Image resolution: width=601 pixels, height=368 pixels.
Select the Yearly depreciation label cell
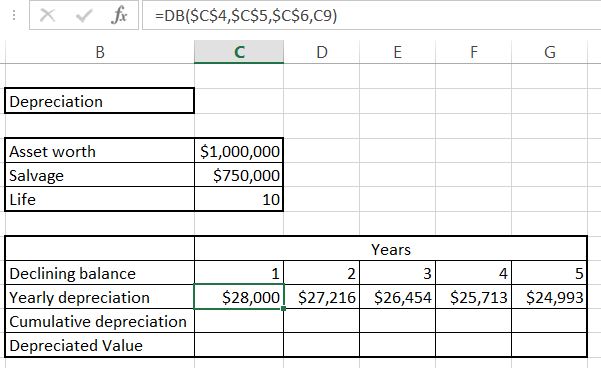100,297
